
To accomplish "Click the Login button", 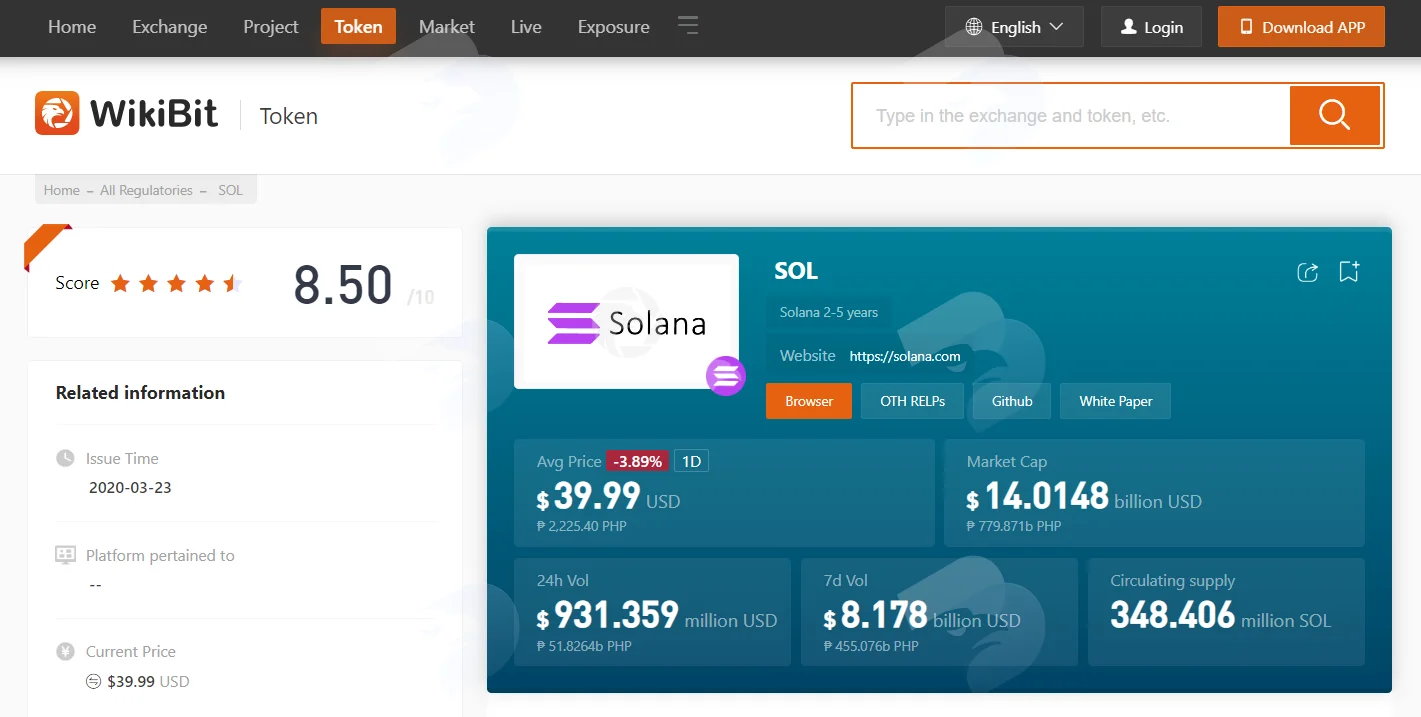I will [x=1151, y=27].
